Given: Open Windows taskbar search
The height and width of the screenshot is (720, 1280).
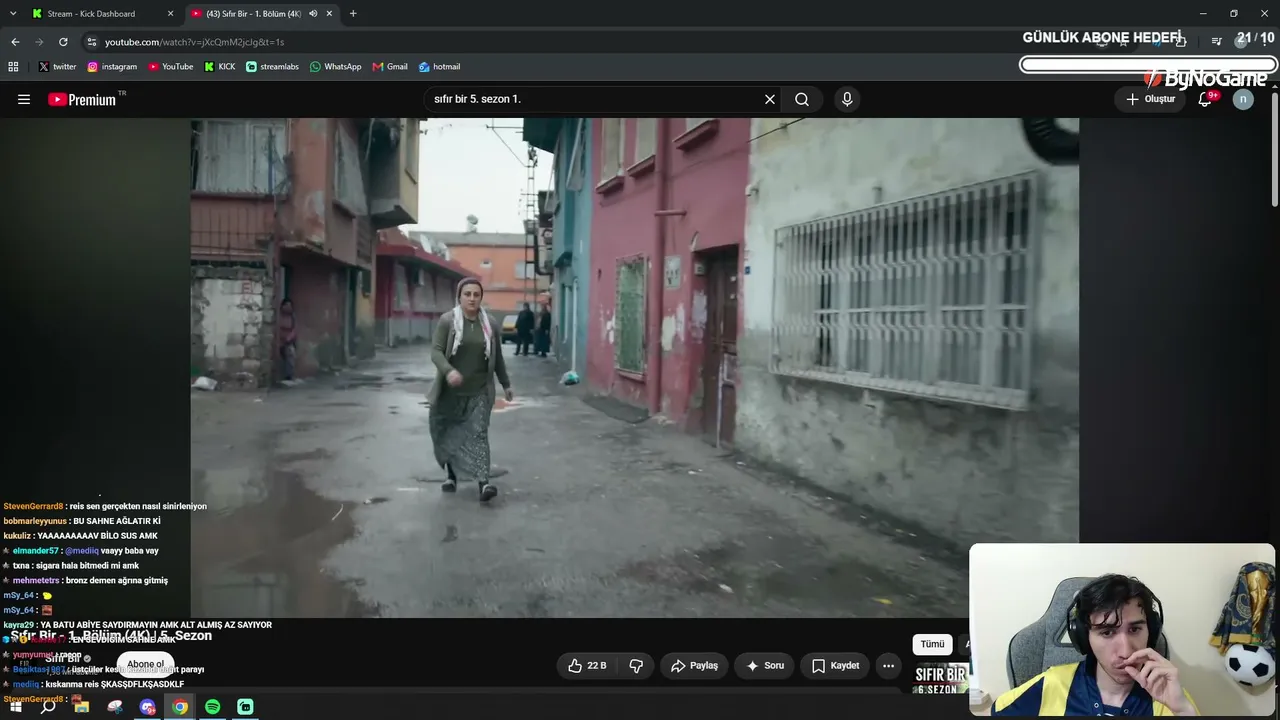Looking at the screenshot, I should click(x=48, y=707).
